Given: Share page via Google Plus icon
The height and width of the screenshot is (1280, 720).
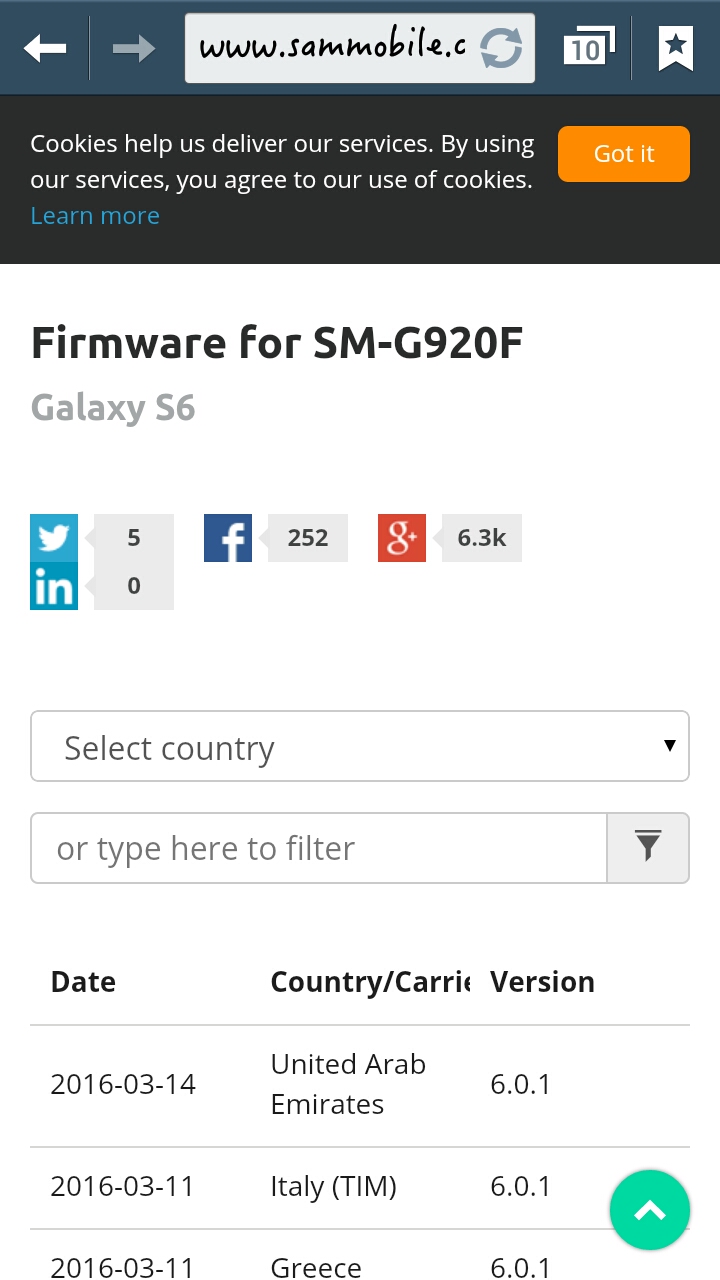Looking at the screenshot, I should pos(402,538).
